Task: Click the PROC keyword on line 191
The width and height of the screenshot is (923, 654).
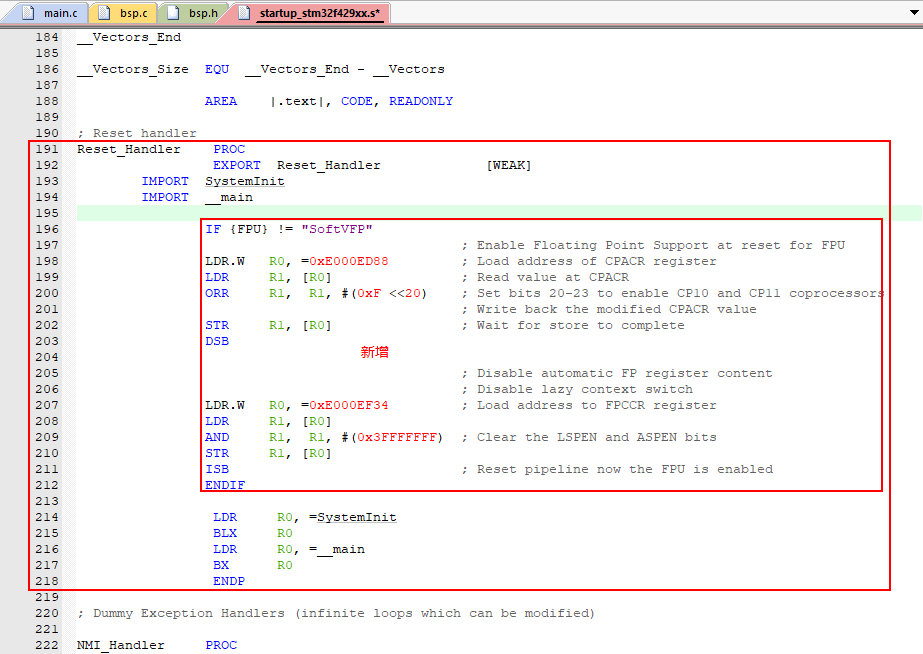Action: 229,150
